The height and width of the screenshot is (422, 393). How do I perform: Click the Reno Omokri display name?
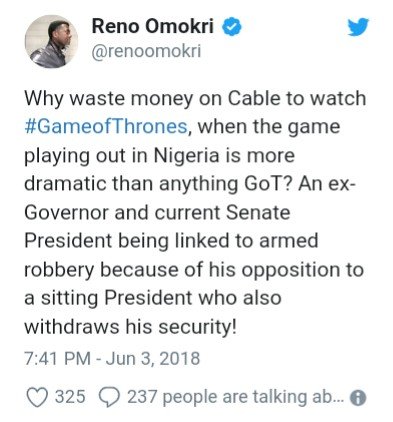point(153,26)
